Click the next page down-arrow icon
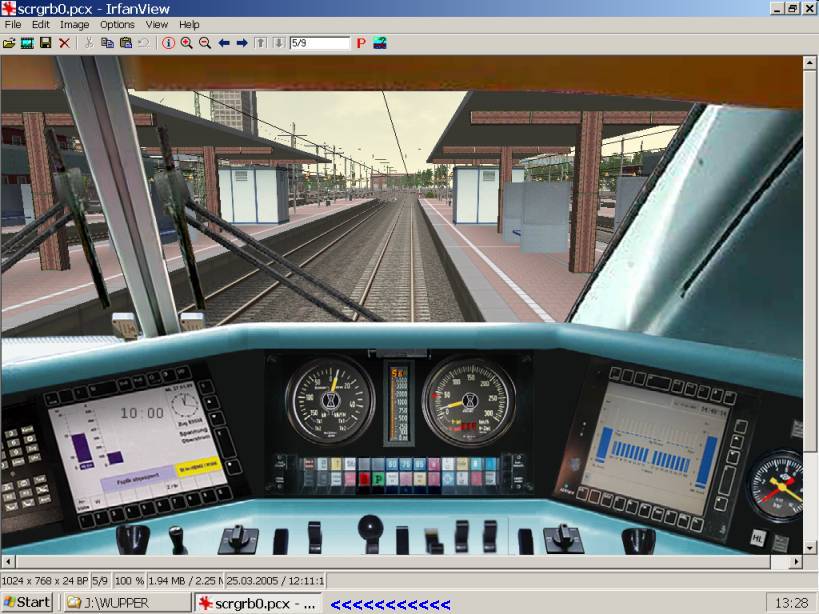 [x=279, y=43]
